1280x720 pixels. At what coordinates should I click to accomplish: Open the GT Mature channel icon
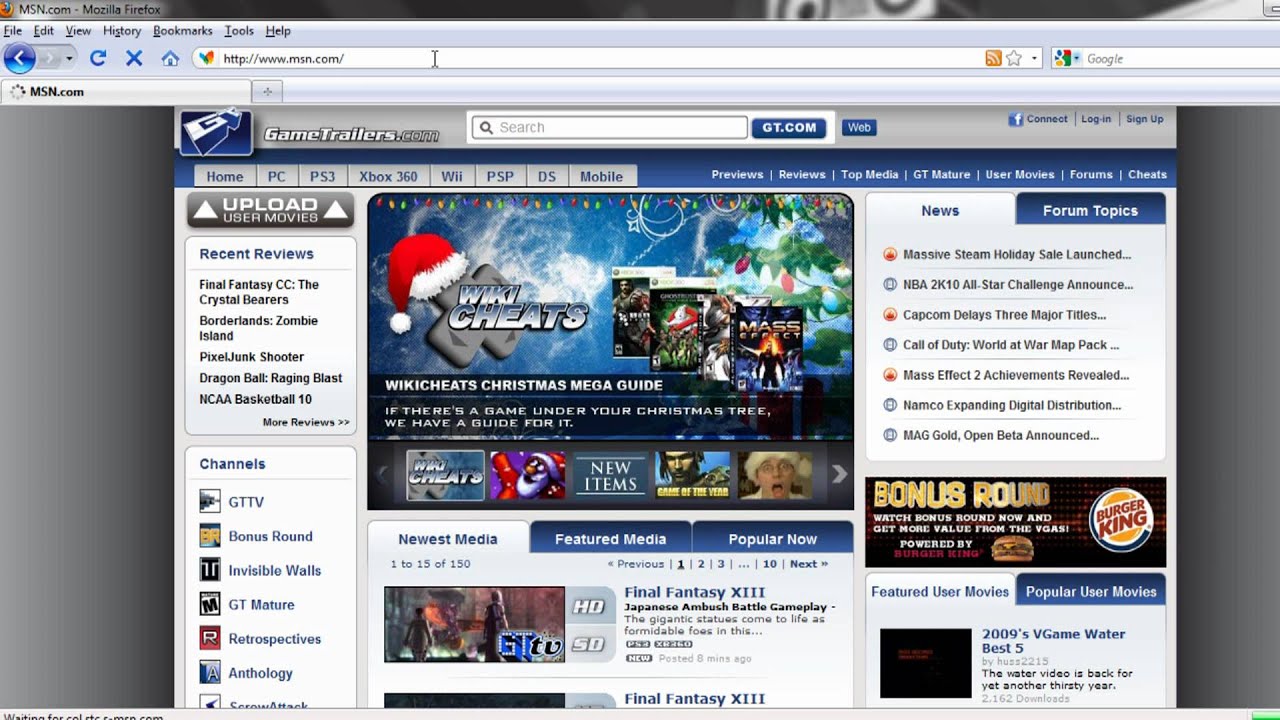click(x=210, y=604)
